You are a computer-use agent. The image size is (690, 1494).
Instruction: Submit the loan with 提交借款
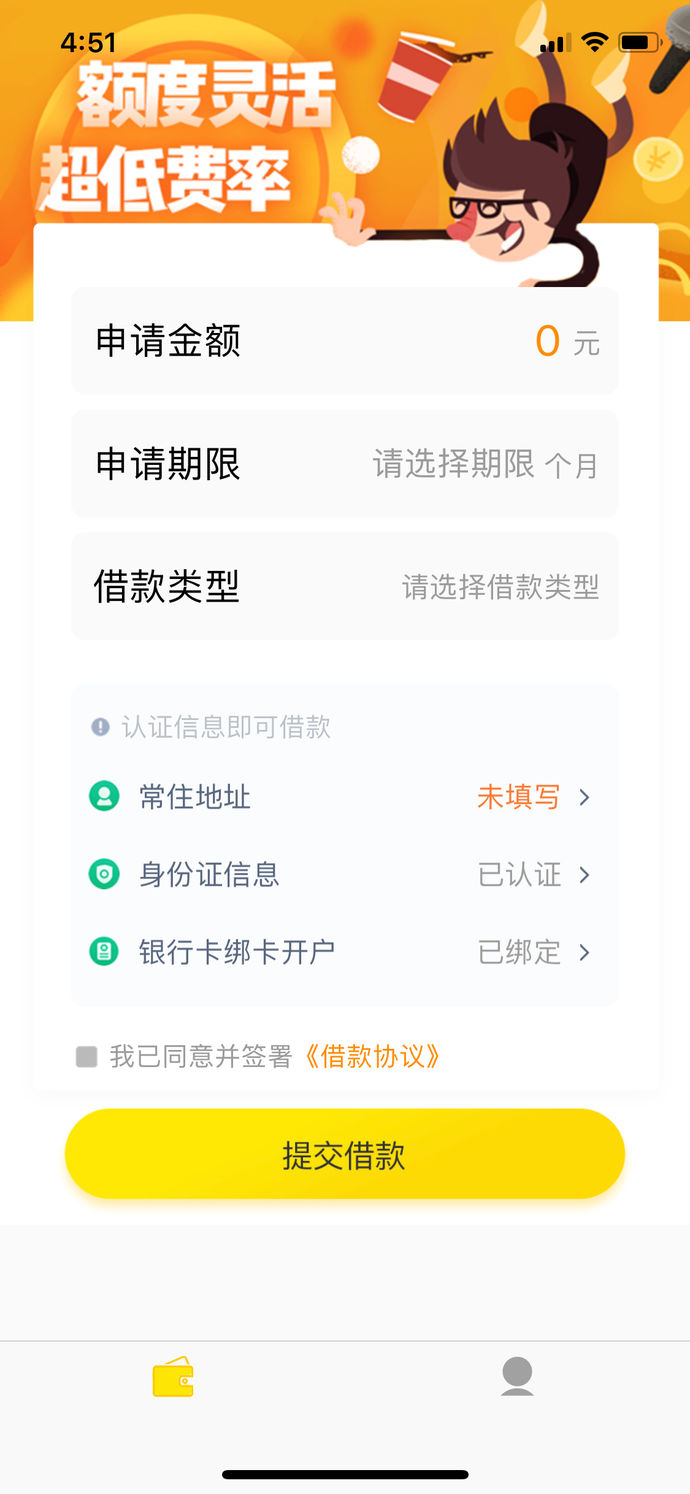(345, 1155)
